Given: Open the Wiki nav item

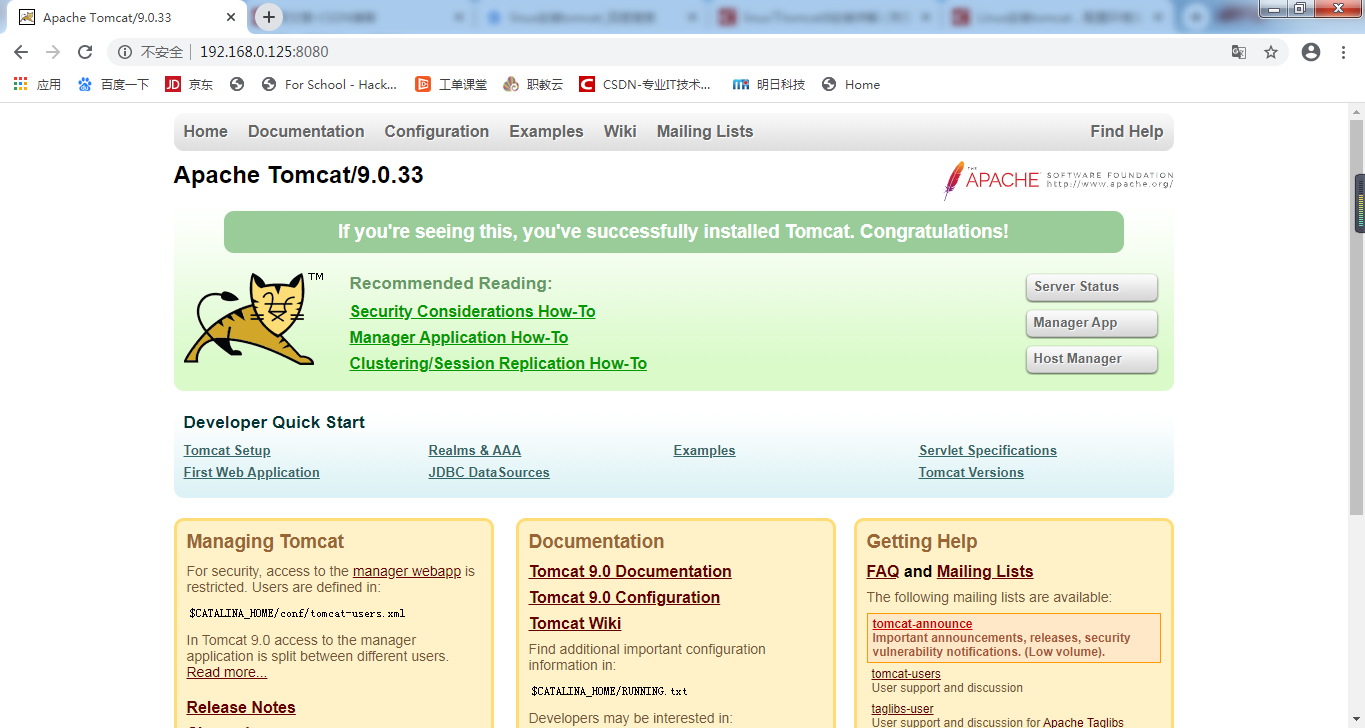Looking at the screenshot, I should pyautogui.click(x=620, y=131).
